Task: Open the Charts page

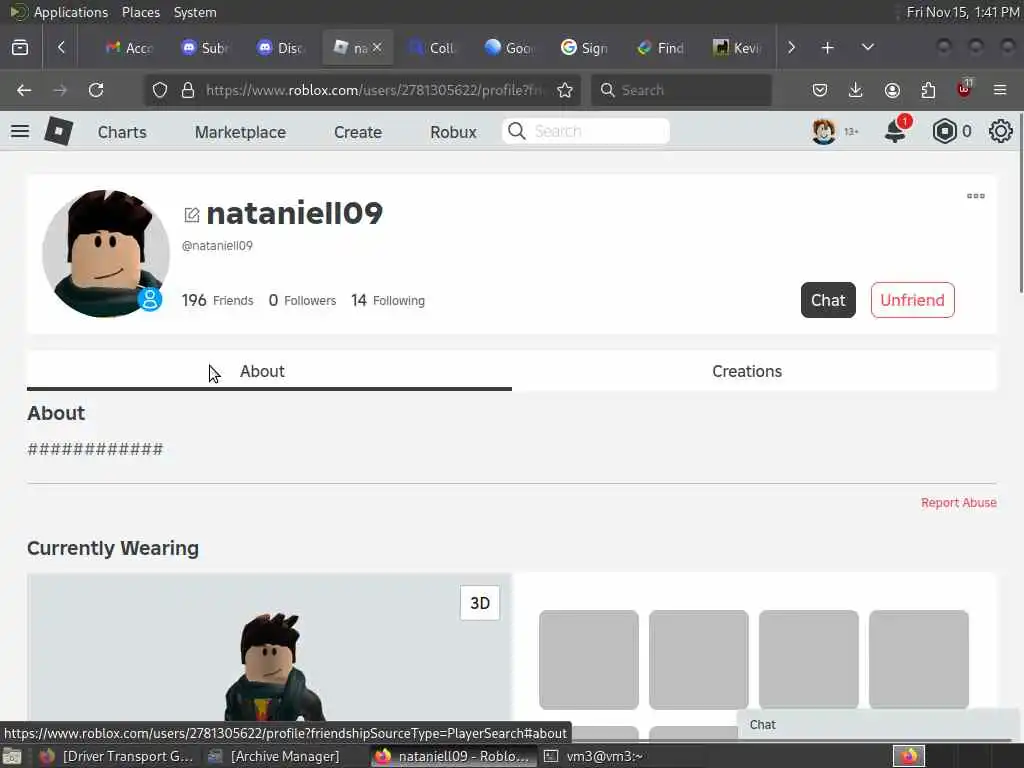Action: (x=122, y=132)
